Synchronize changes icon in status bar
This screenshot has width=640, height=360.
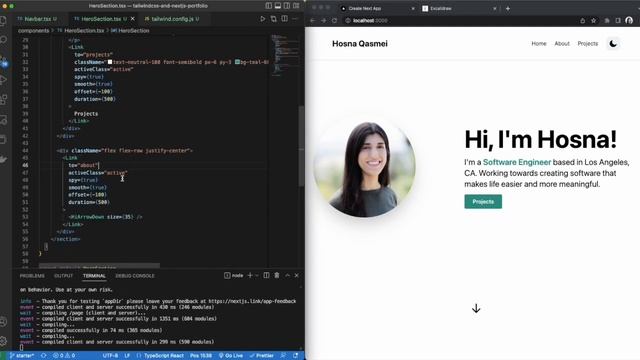(43, 356)
